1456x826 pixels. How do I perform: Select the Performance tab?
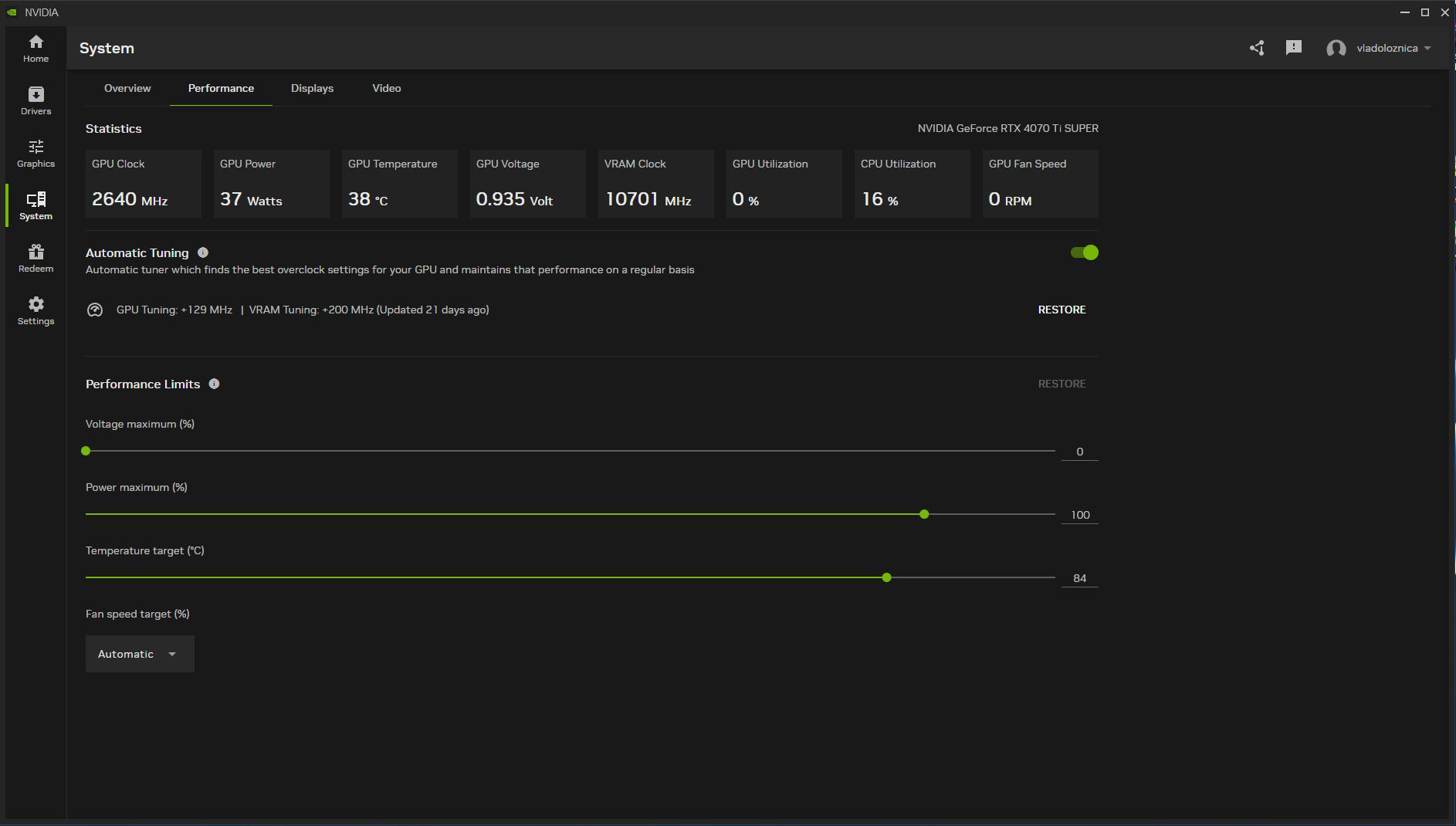pyautogui.click(x=221, y=88)
